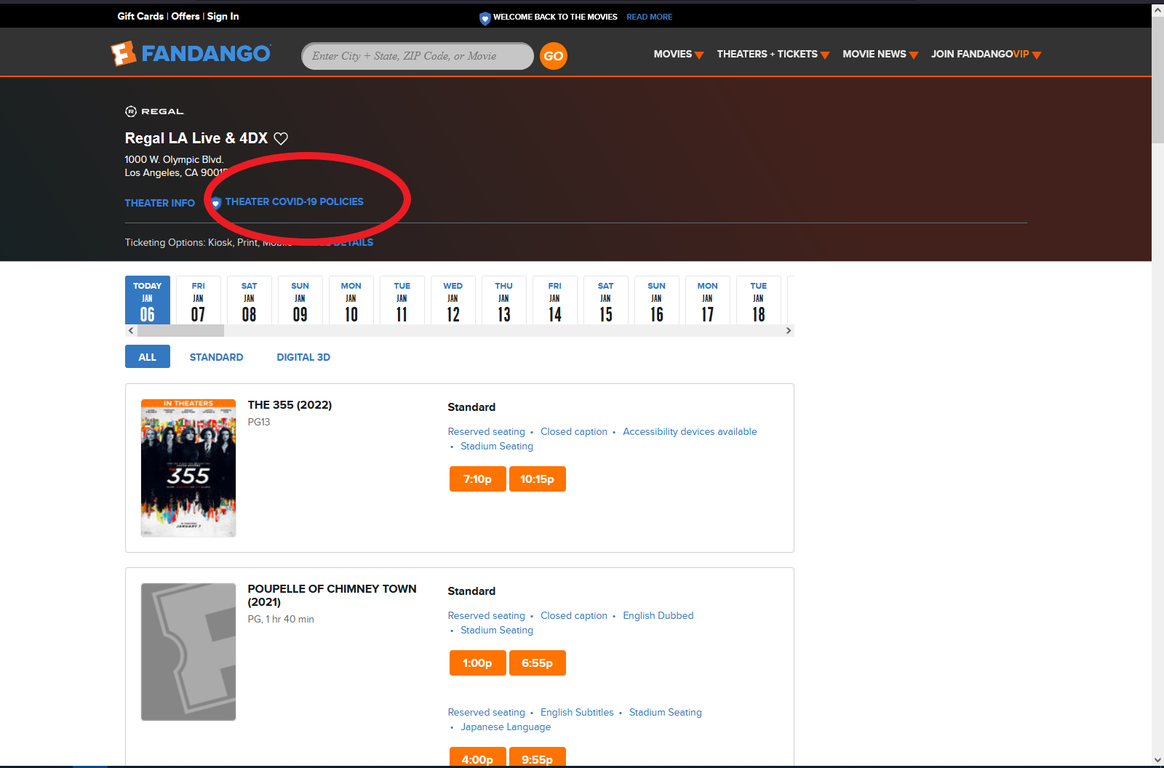Select Sat Jan 08 date
This screenshot has height=768, width=1164.
click(x=249, y=300)
